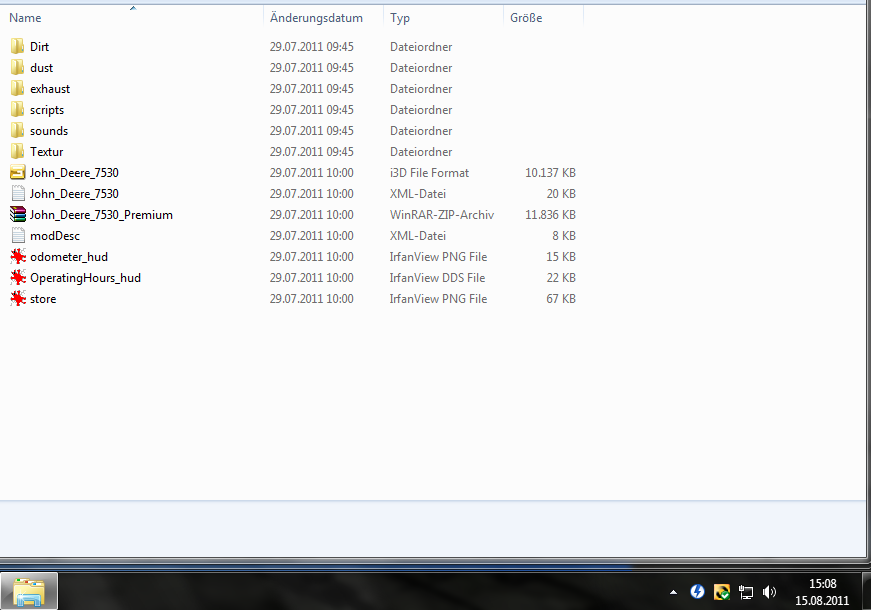This screenshot has height=610, width=871.
Task: Click the 15 KB size cell
Action: coord(561,257)
